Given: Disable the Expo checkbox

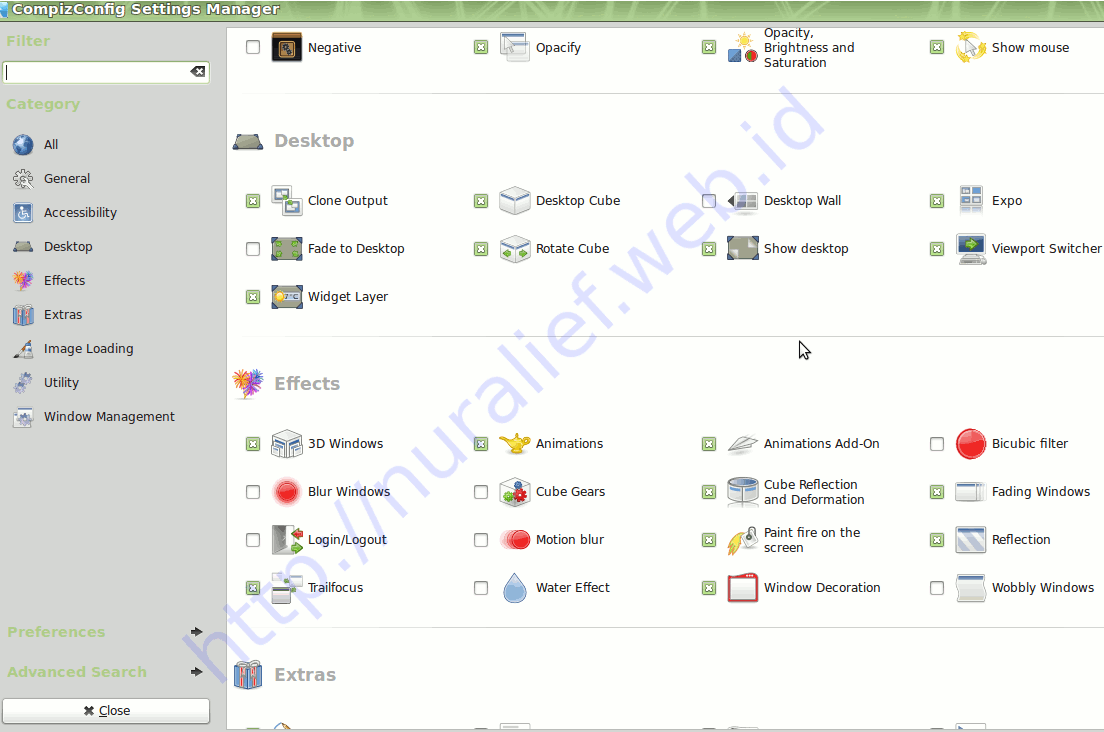Looking at the screenshot, I should [937, 201].
